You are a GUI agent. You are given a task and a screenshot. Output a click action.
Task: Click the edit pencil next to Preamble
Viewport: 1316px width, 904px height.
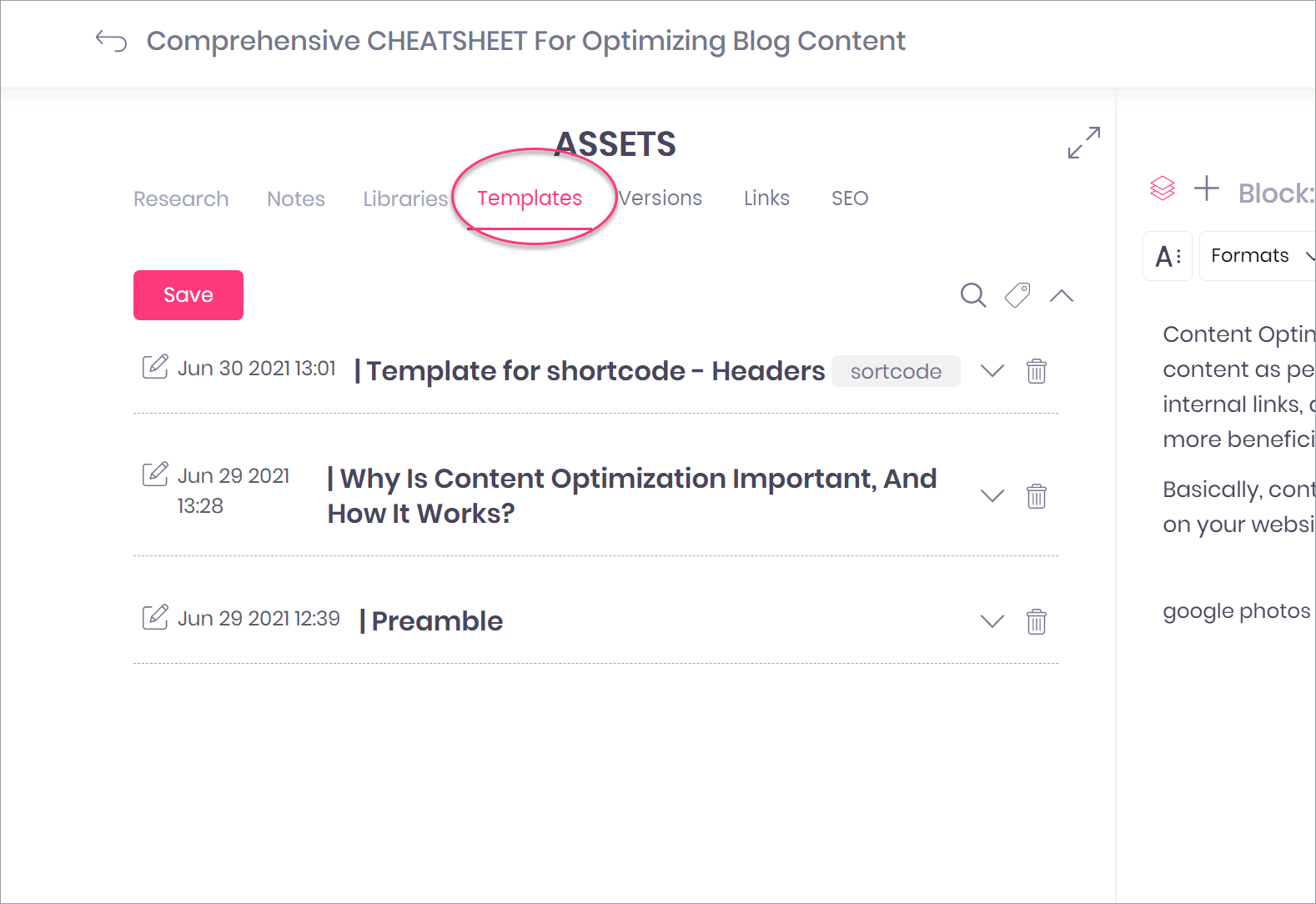(155, 616)
